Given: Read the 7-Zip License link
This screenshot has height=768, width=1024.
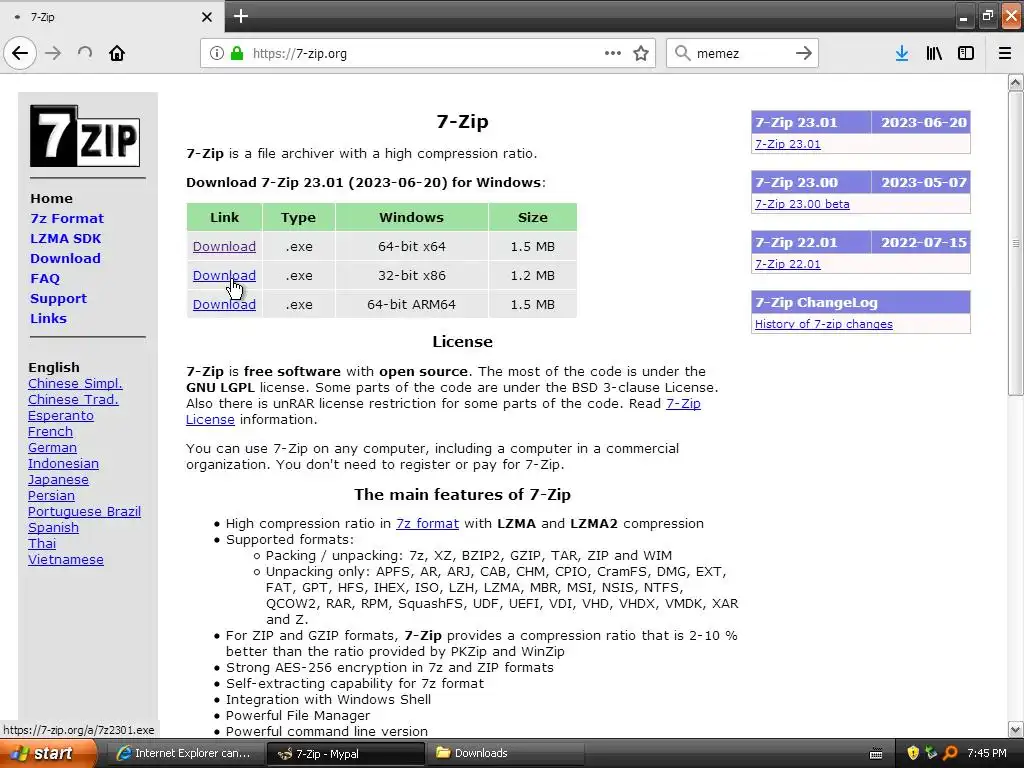Looking at the screenshot, I should coord(683,404).
